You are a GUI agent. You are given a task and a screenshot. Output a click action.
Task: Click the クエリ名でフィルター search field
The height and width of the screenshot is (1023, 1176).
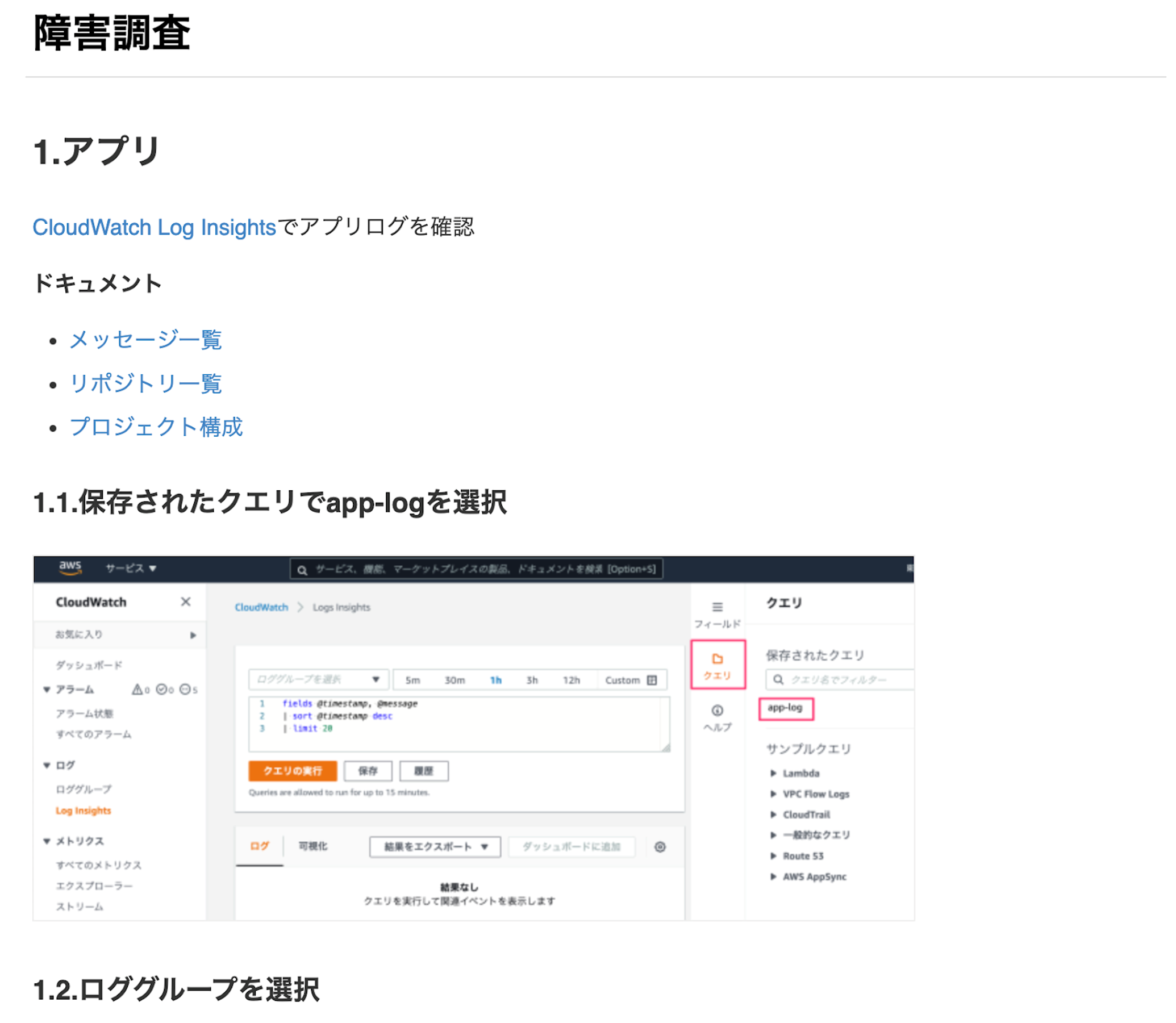840,680
